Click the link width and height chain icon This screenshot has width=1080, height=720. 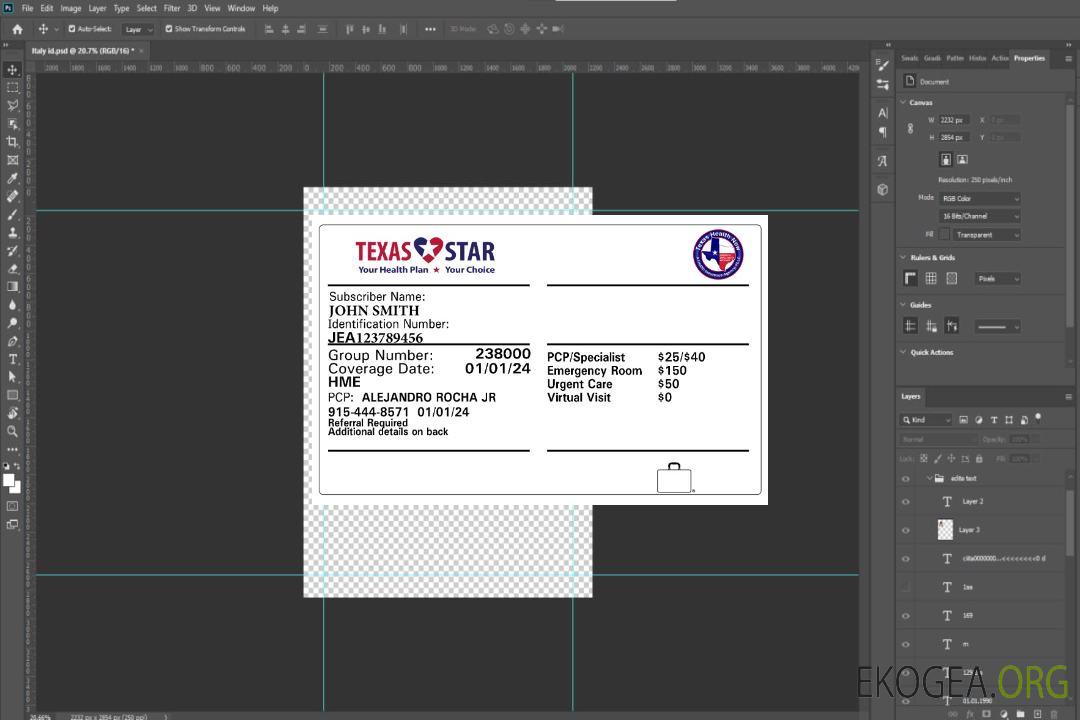point(910,129)
